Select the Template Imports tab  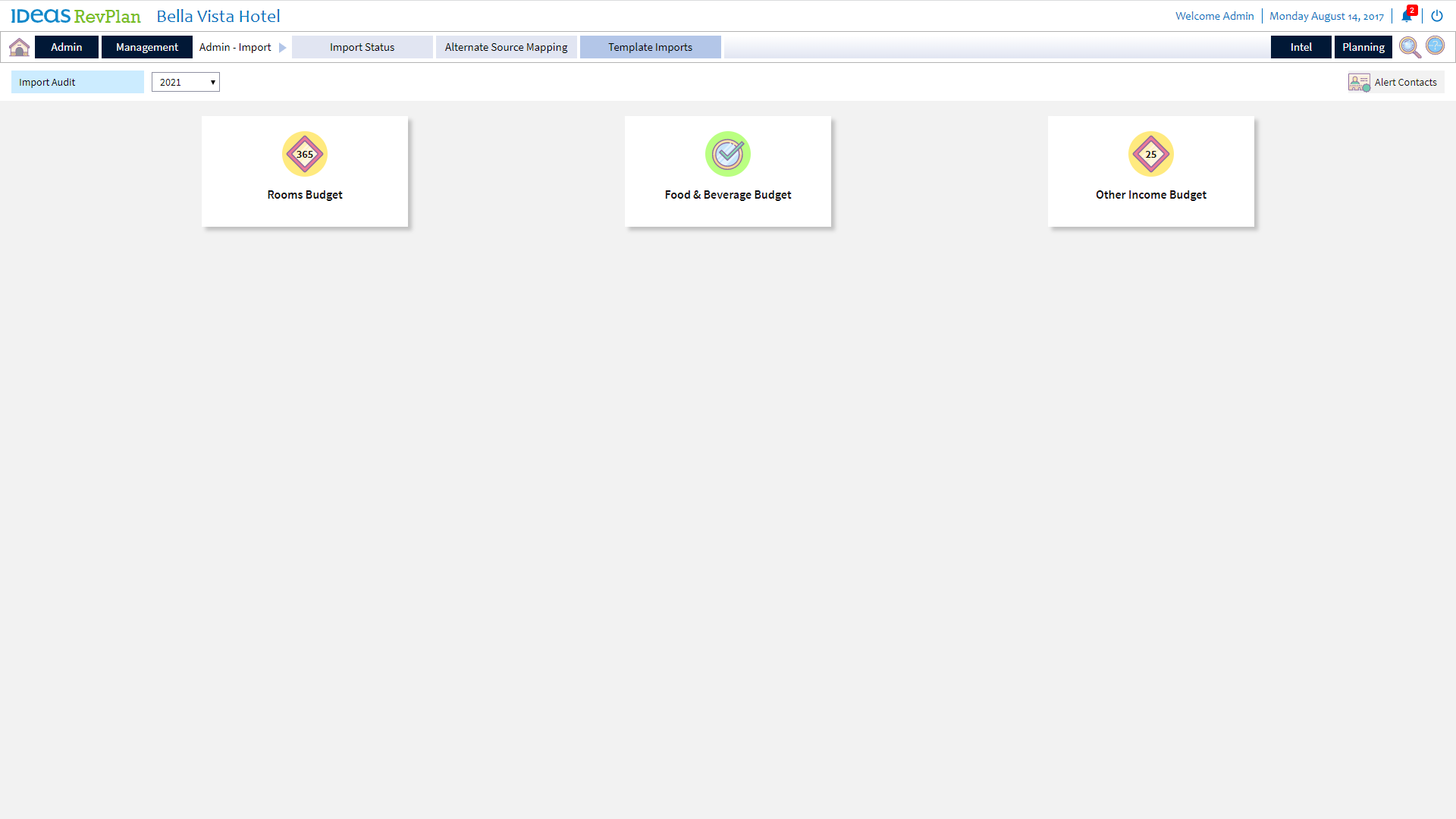(x=651, y=47)
